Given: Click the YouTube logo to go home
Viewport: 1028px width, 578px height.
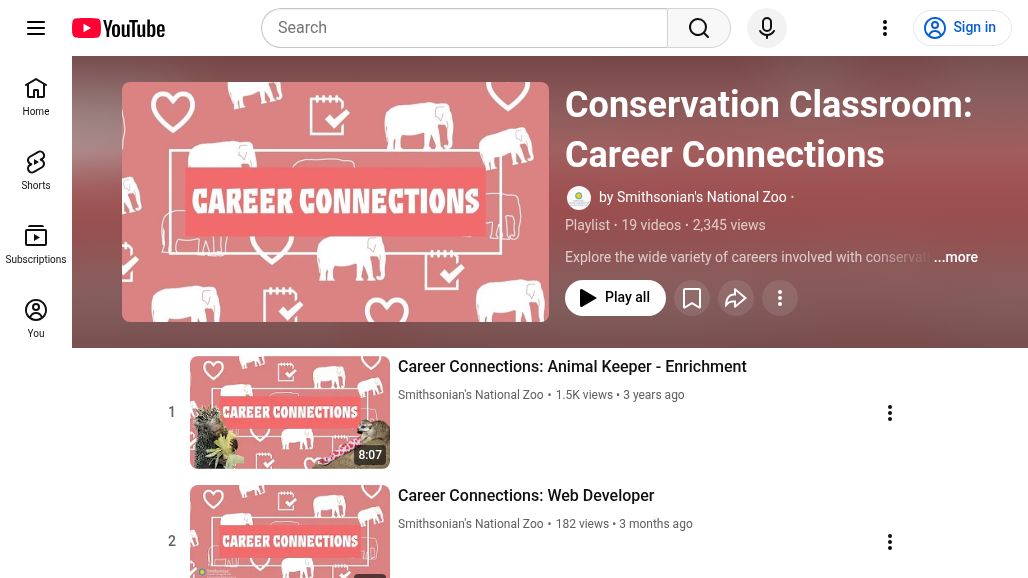Looking at the screenshot, I should tap(117, 27).
